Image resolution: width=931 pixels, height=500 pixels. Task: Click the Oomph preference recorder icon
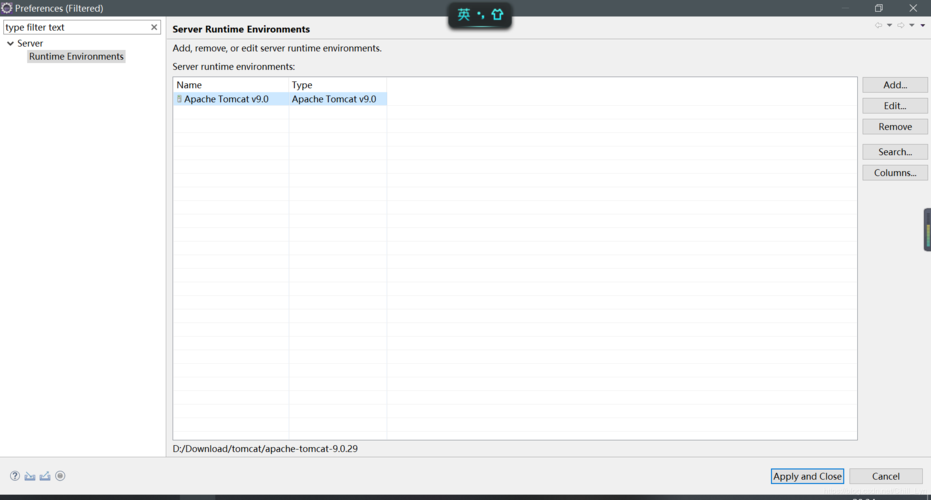point(60,476)
